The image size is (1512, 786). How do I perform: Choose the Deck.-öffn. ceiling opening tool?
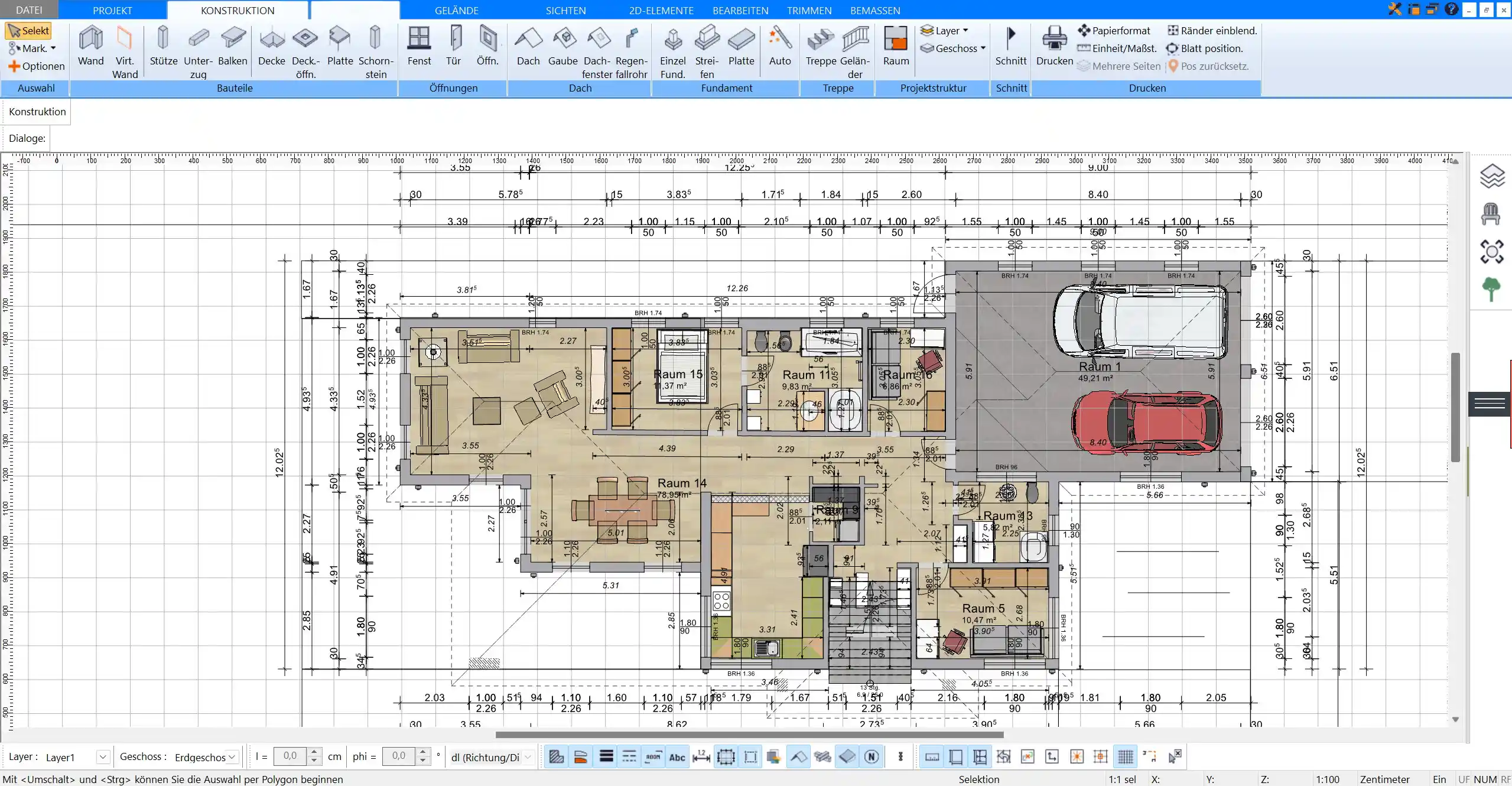[x=305, y=52]
